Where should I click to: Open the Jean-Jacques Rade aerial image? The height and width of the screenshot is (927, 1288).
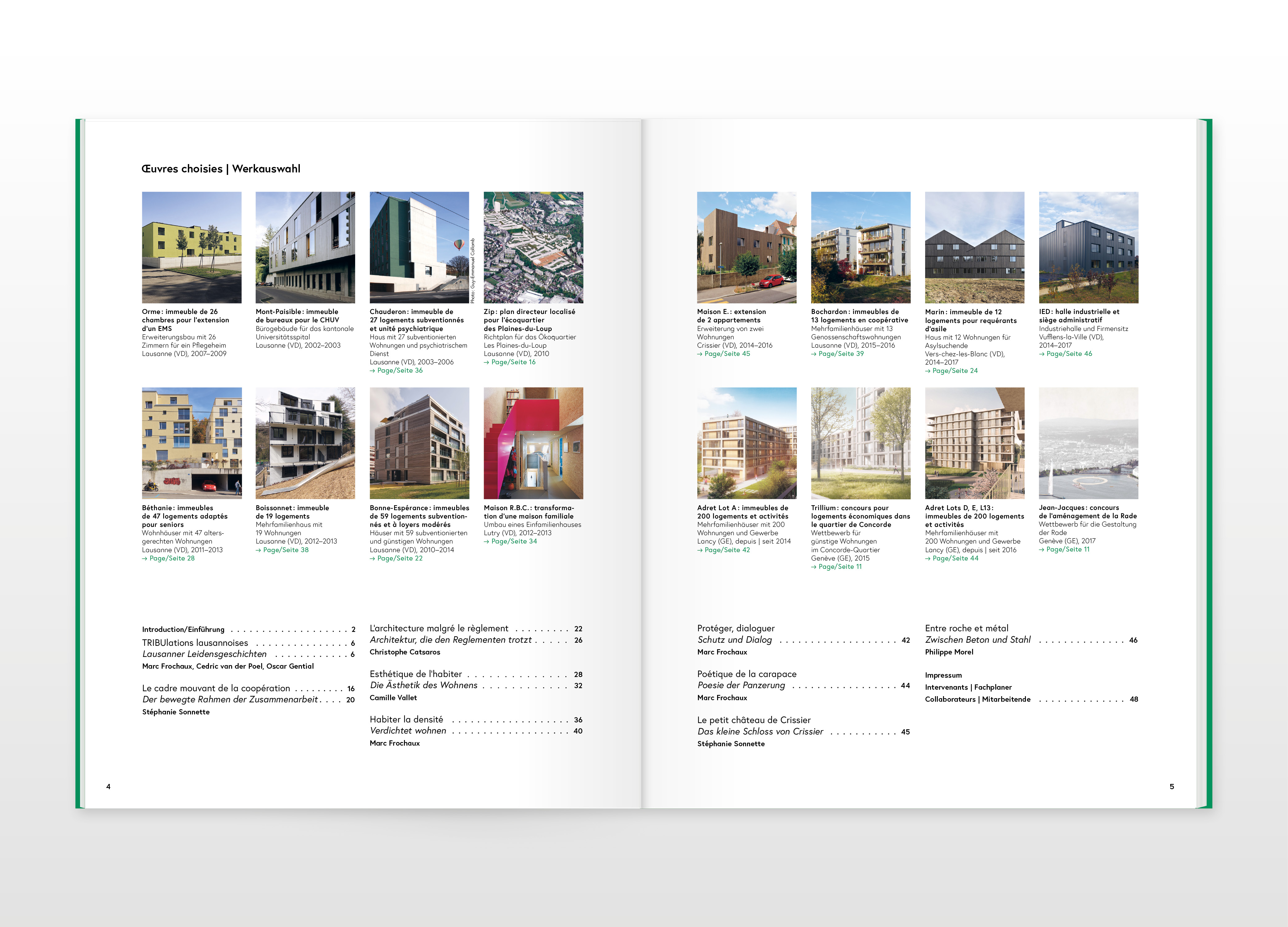(x=1088, y=443)
